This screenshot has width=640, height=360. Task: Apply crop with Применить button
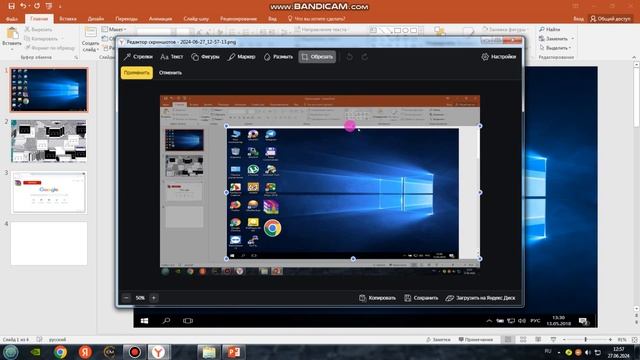coord(137,73)
